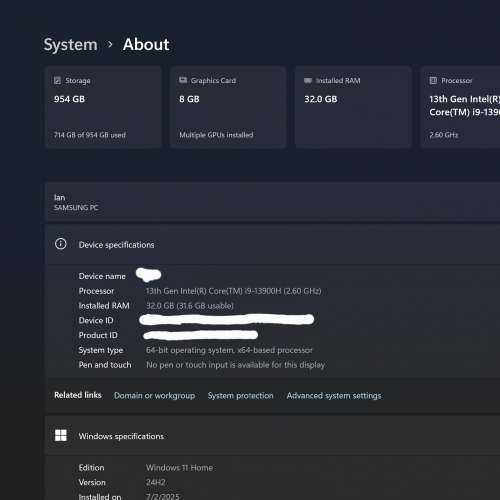Click the Installed RAM card icon
This screenshot has width=500, height=500.
(308, 80)
